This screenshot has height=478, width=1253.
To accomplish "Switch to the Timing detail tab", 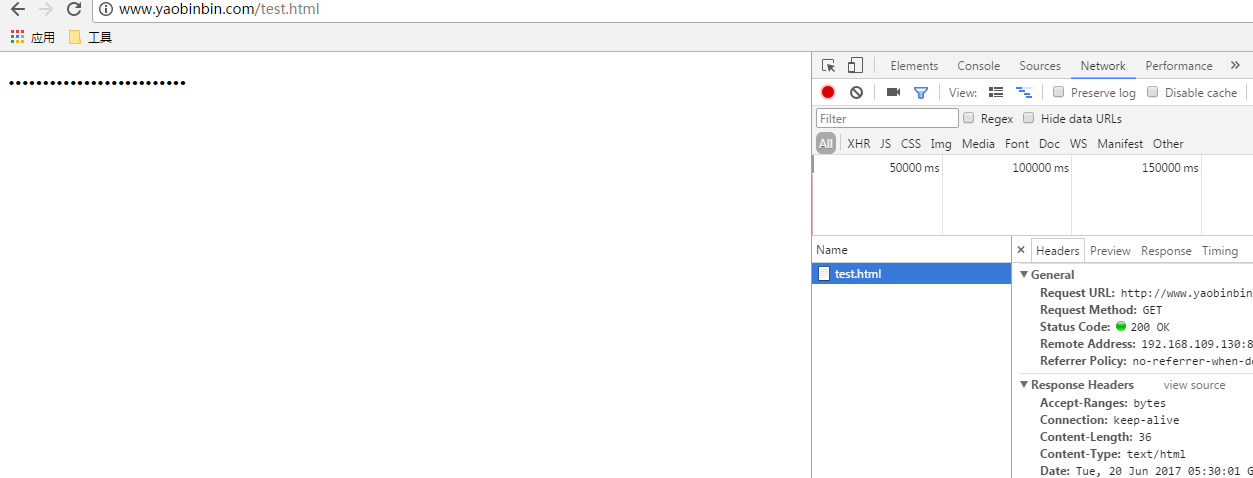I will pyautogui.click(x=1220, y=251).
